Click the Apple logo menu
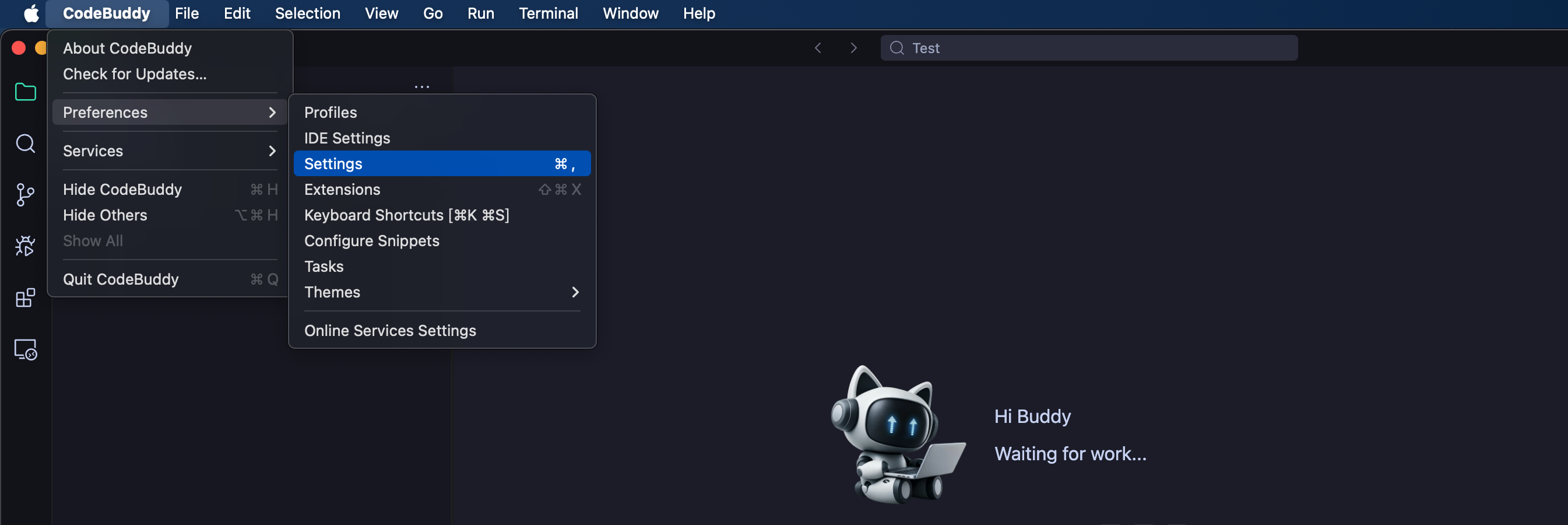This screenshot has width=1568, height=525. (31, 13)
